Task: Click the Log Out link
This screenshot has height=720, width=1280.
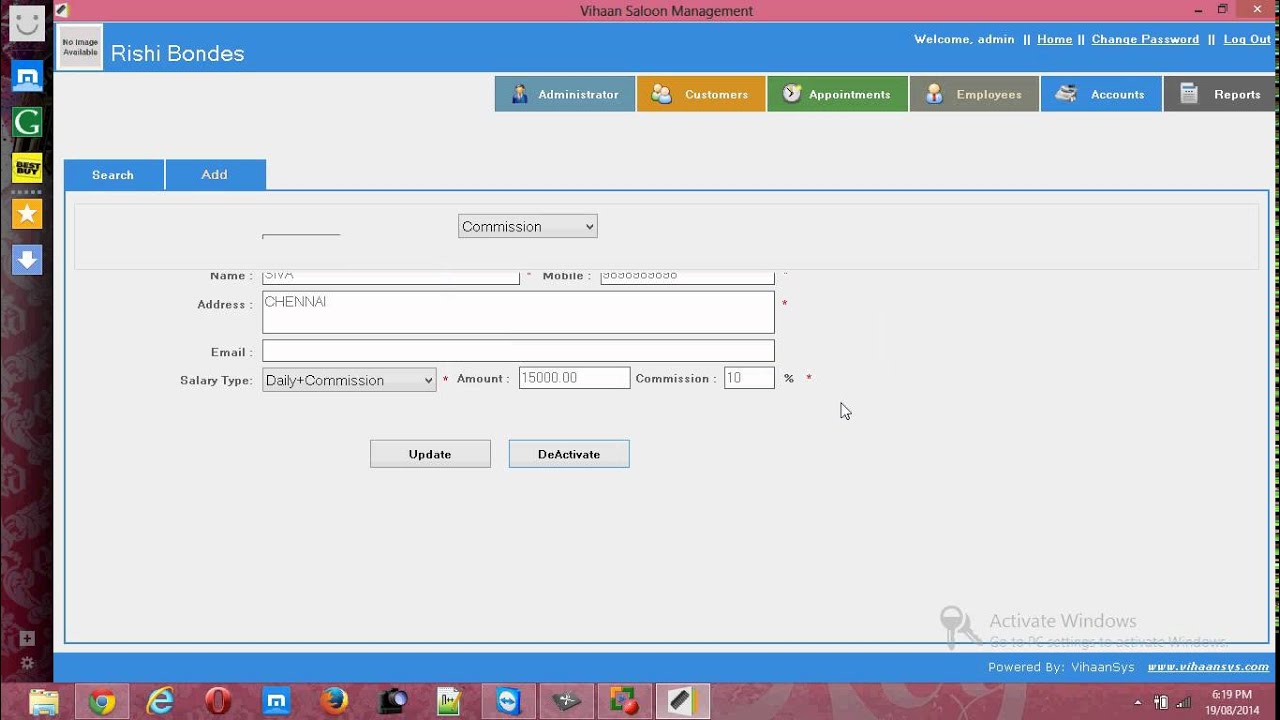Action: tap(1247, 39)
